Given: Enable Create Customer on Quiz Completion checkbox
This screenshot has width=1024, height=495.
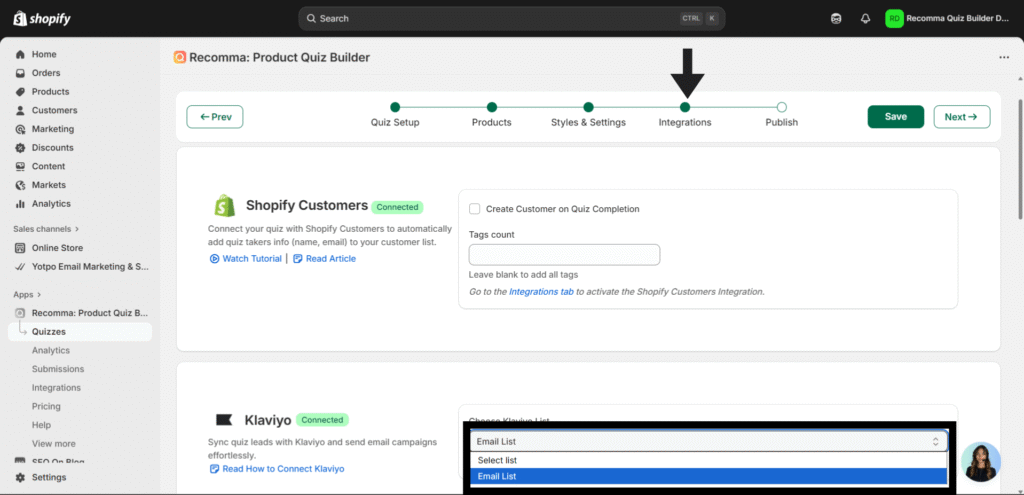Looking at the screenshot, I should pyautogui.click(x=475, y=209).
